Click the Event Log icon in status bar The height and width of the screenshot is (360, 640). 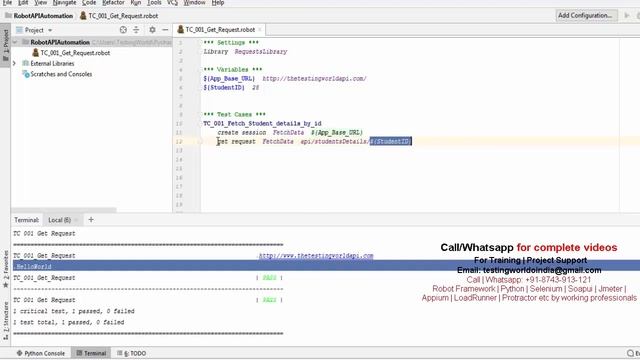pyautogui.click(x=631, y=353)
